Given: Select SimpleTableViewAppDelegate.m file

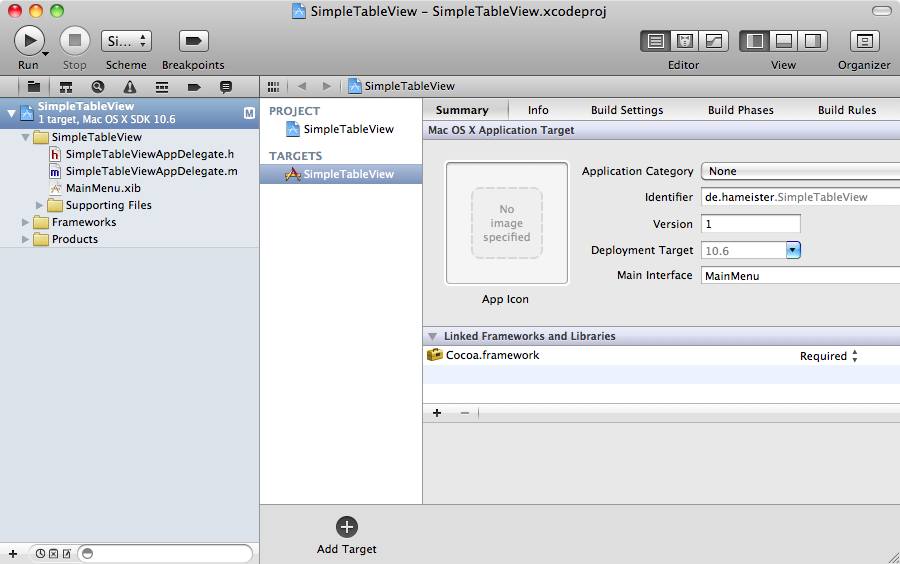Looking at the screenshot, I should pyautogui.click(x=151, y=171).
